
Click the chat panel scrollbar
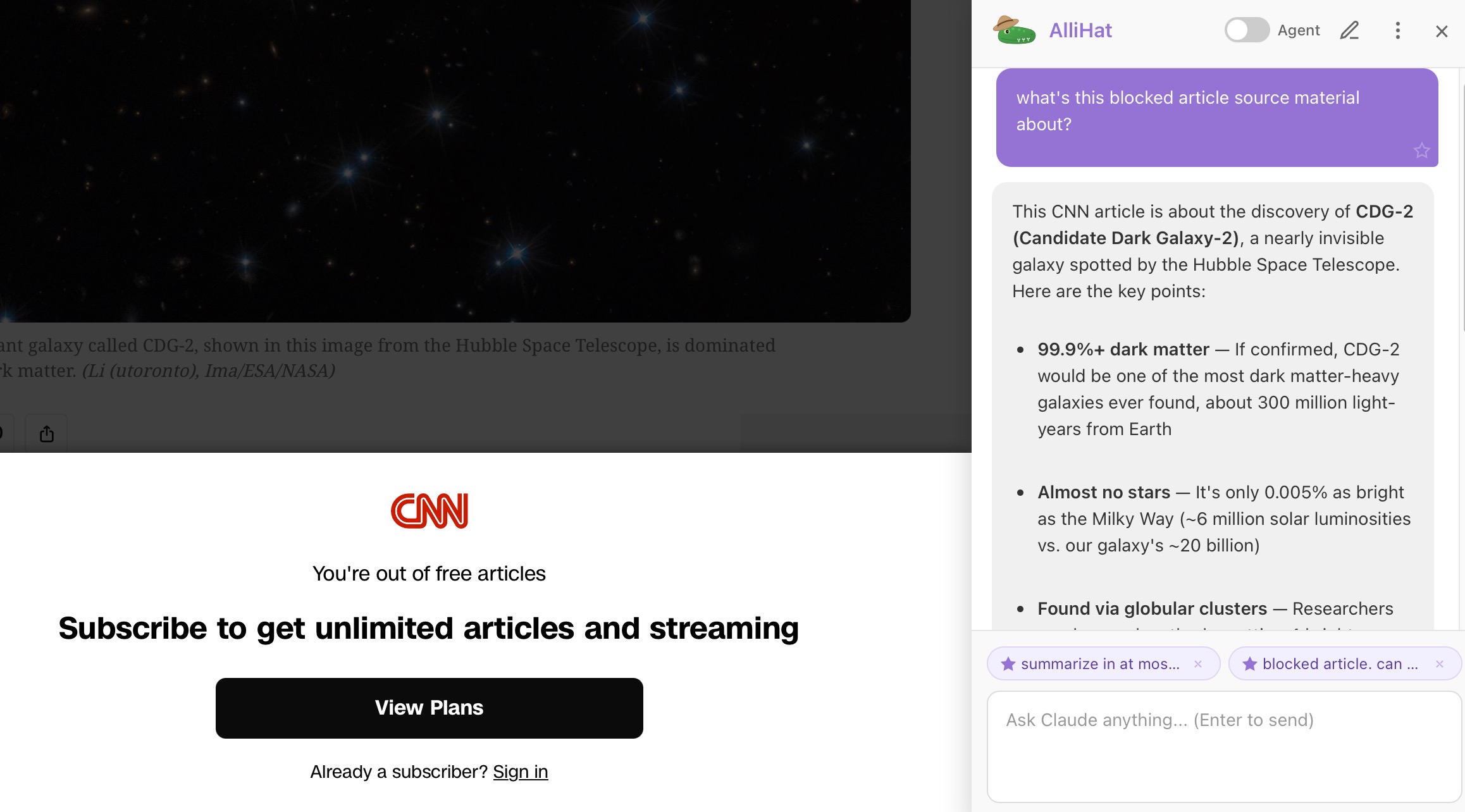pyautogui.click(x=1462, y=209)
